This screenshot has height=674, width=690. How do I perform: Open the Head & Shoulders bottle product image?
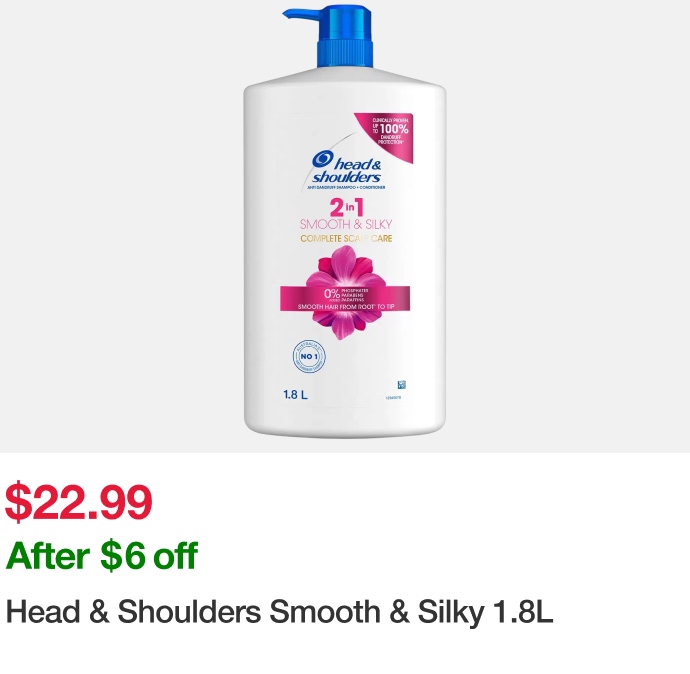[345, 222]
